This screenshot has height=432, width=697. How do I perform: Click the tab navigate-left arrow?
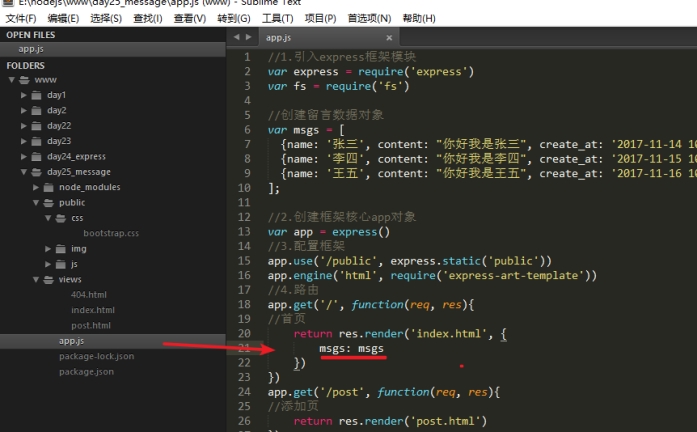(x=236, y=37)
